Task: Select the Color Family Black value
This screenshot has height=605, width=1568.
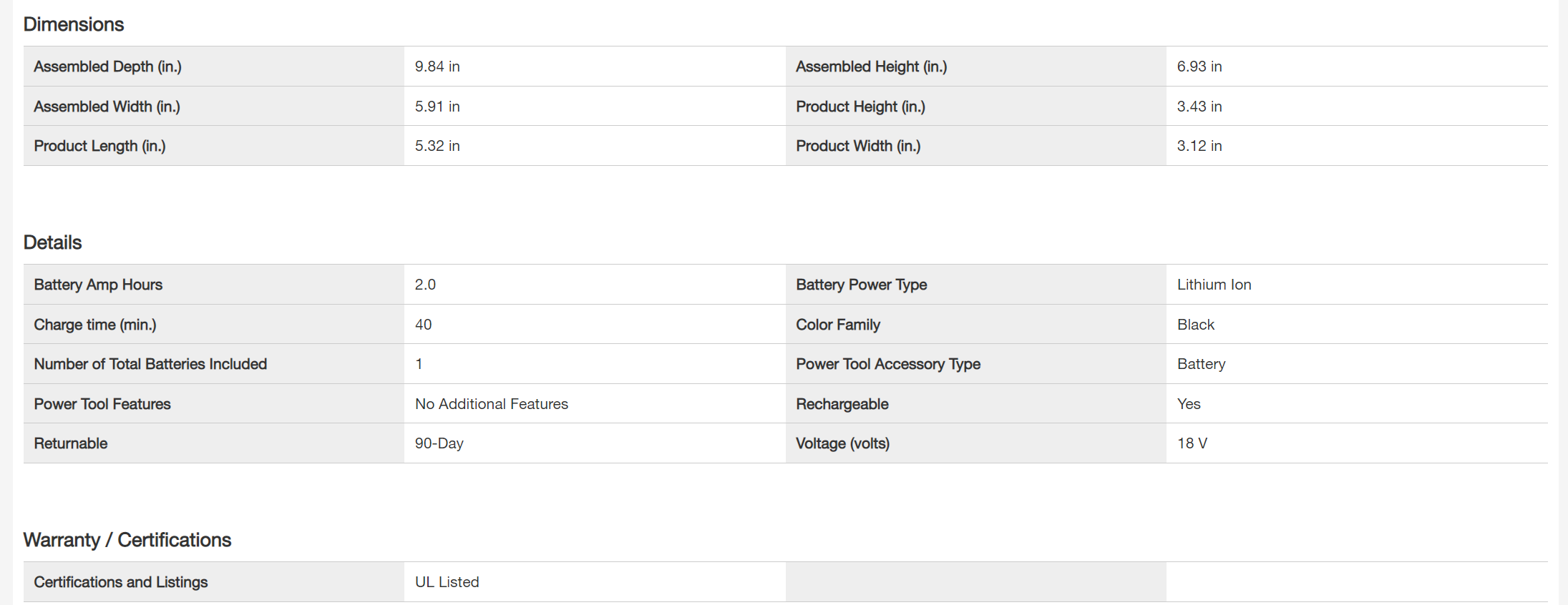Action: (x=1196, y=325)
